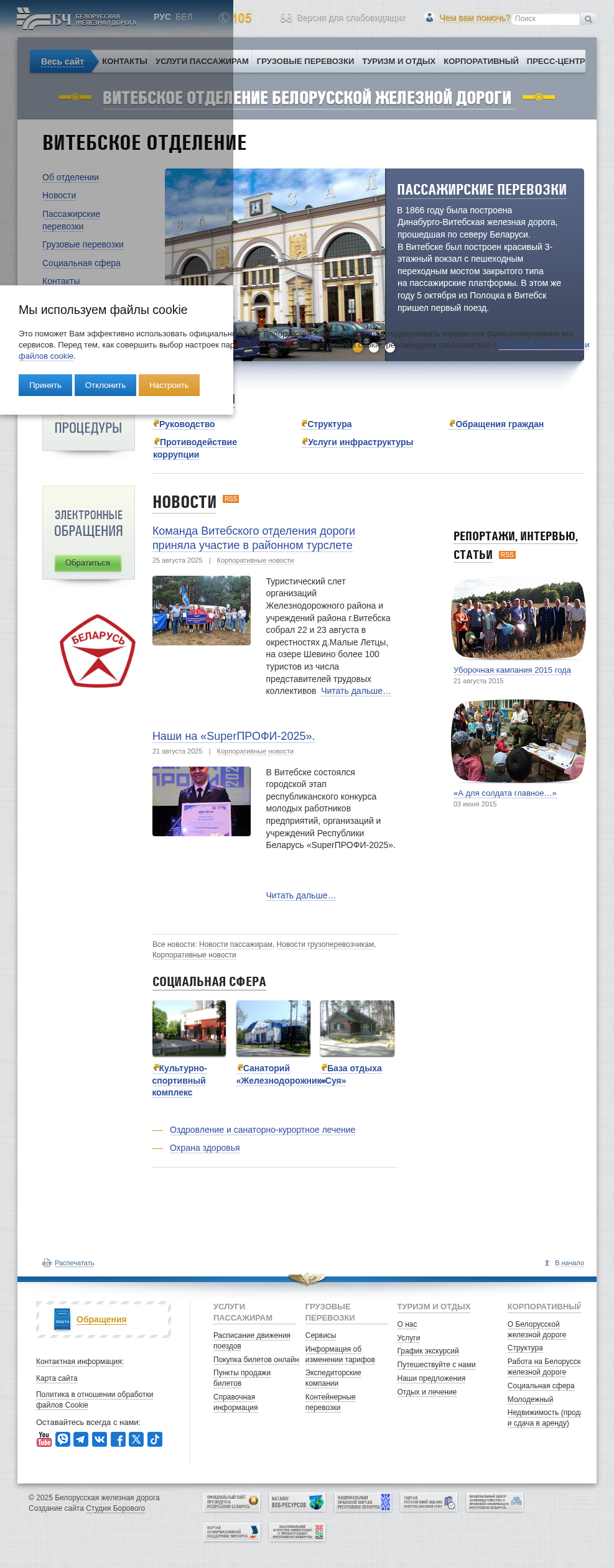Open the ПРЕСС-ЦЕНТР menu item
This screenshot has height=1568, width=614.
(556, 62)
